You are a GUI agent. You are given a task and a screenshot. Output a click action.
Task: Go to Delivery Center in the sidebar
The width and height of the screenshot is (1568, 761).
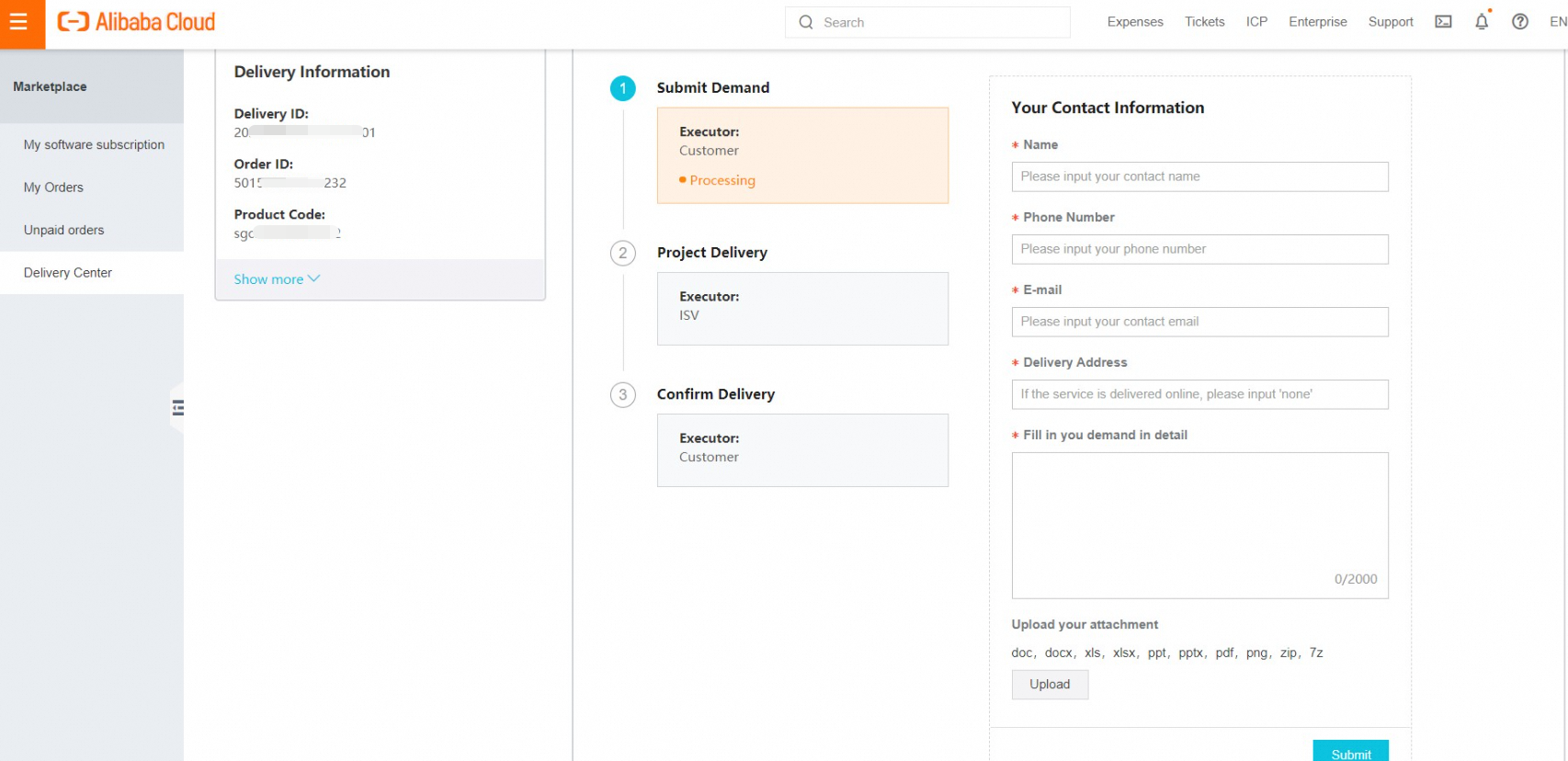(68, 273)
